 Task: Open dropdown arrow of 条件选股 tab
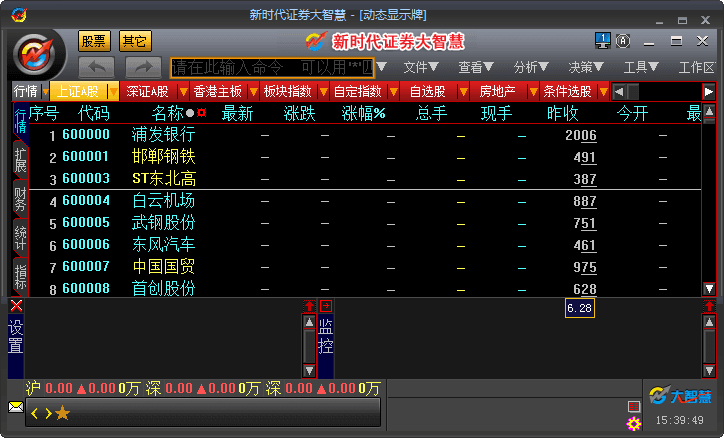(x=603, y=92)
